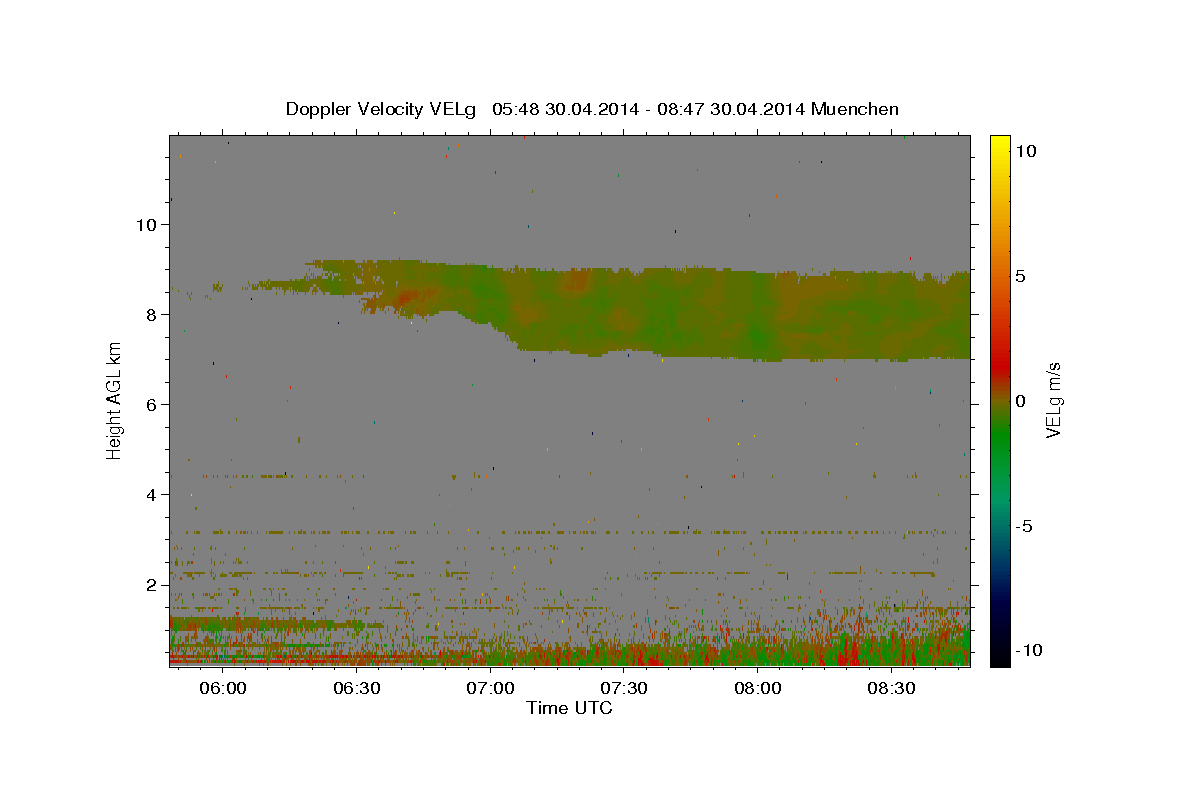The width and height of the screenshot is (1200, 800).
Task: Click the plot title 'Doppler Velocity VELg'
Action: [381, 109]
